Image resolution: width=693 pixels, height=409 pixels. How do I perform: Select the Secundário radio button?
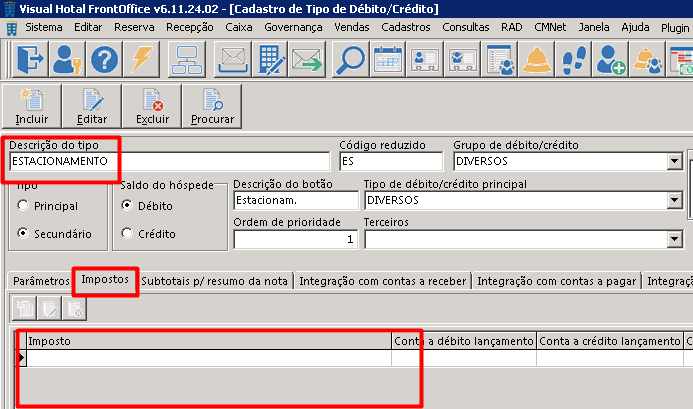[23, 233]
